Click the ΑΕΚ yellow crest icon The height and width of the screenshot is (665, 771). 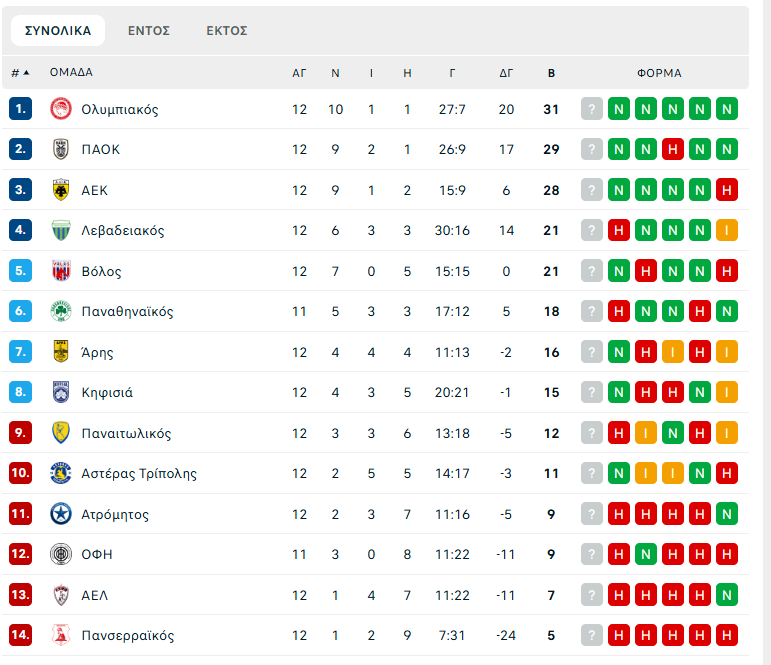(x=61, y=190)
